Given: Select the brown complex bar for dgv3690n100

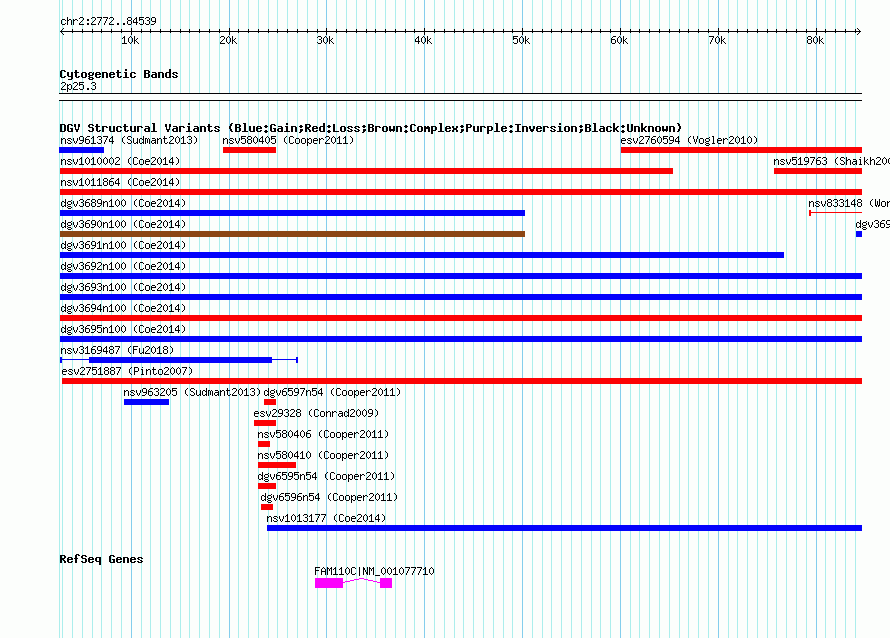Looking at the screenshot, I should [292, 234].
